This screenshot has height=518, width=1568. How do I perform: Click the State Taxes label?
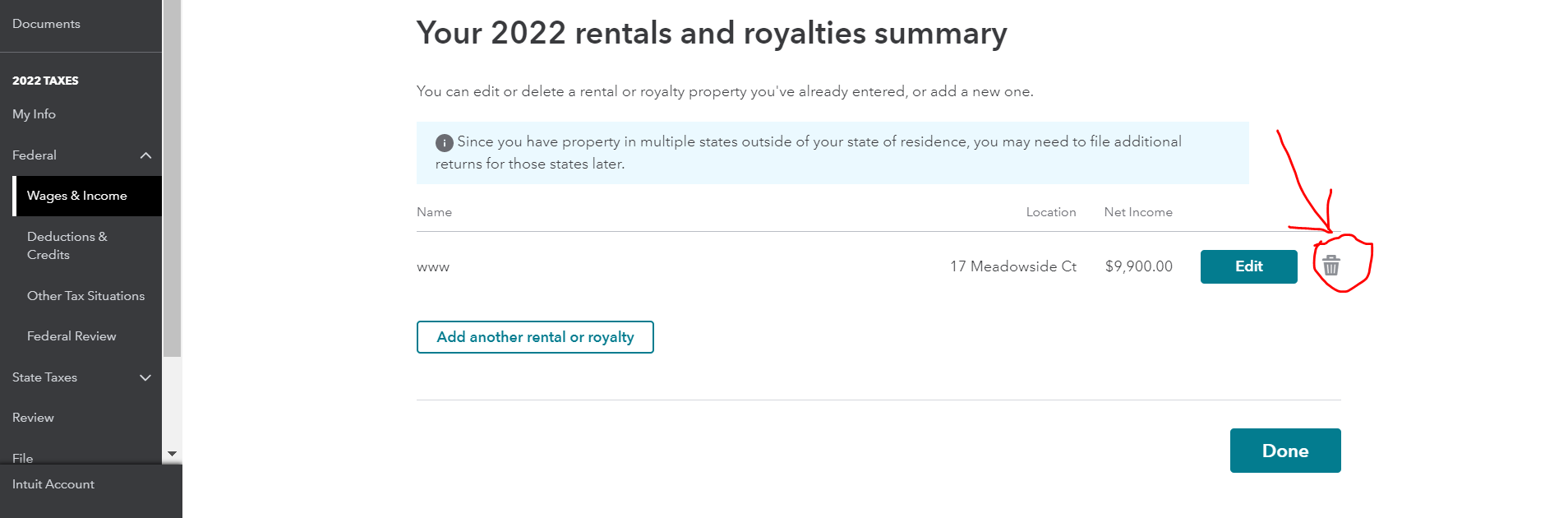pos(45,377)
